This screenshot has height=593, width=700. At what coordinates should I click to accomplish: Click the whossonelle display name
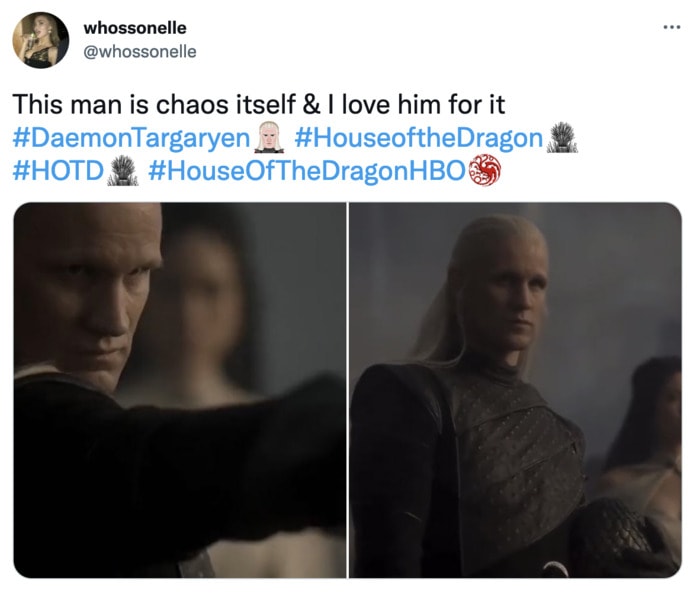coord(135,28)
